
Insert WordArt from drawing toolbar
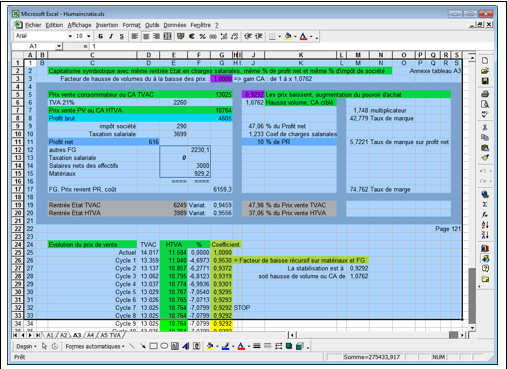pos(186,346)
